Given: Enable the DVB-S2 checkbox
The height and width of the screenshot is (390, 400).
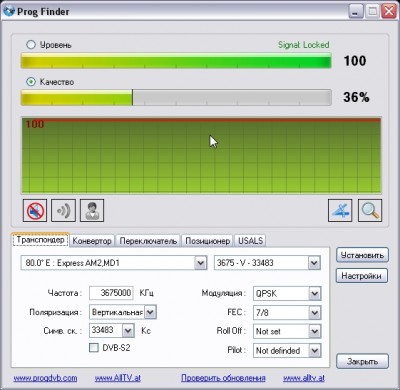Looking at the screenshot, I should click(x=94, y=348).
